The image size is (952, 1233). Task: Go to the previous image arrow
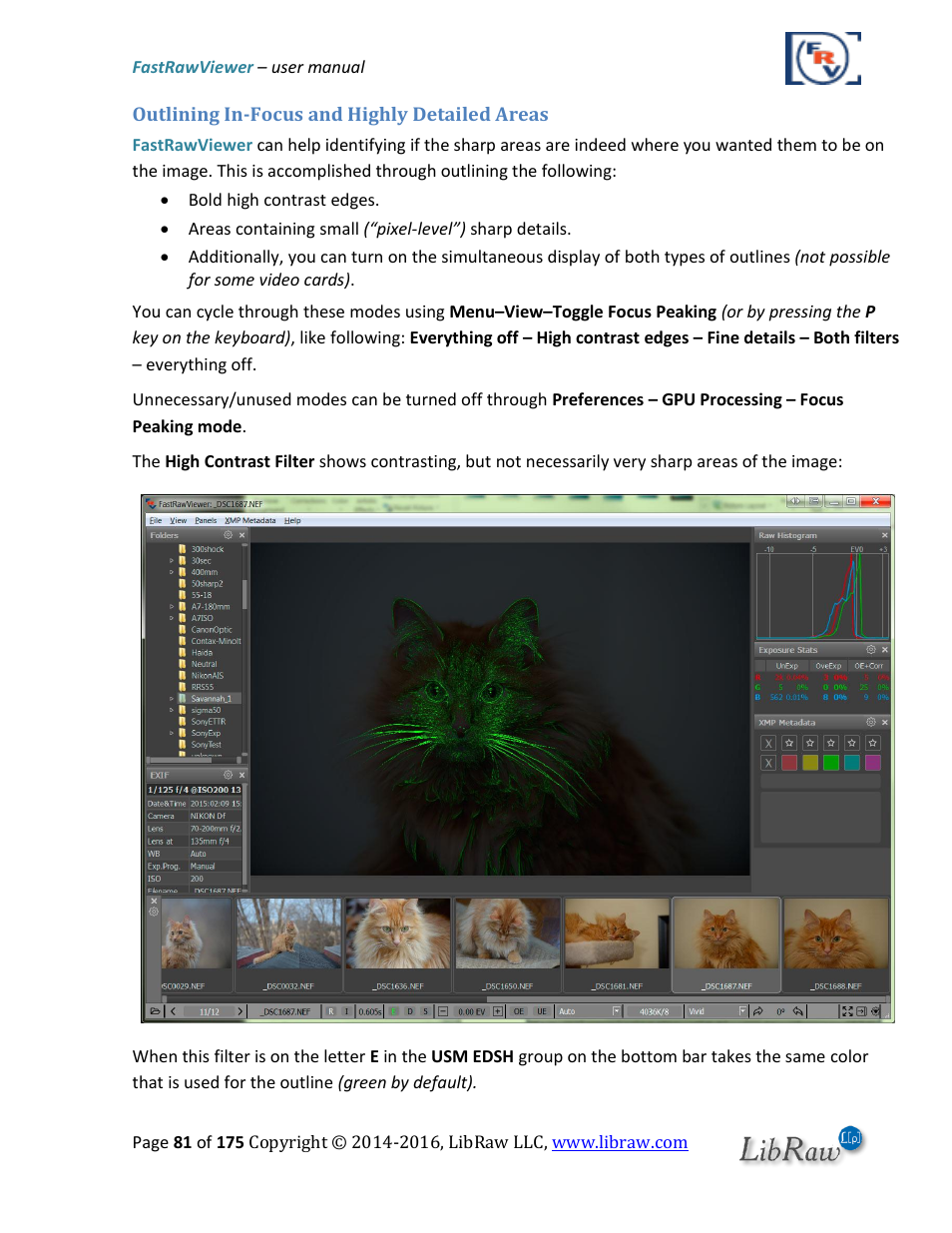click(x=173, y=1011)
